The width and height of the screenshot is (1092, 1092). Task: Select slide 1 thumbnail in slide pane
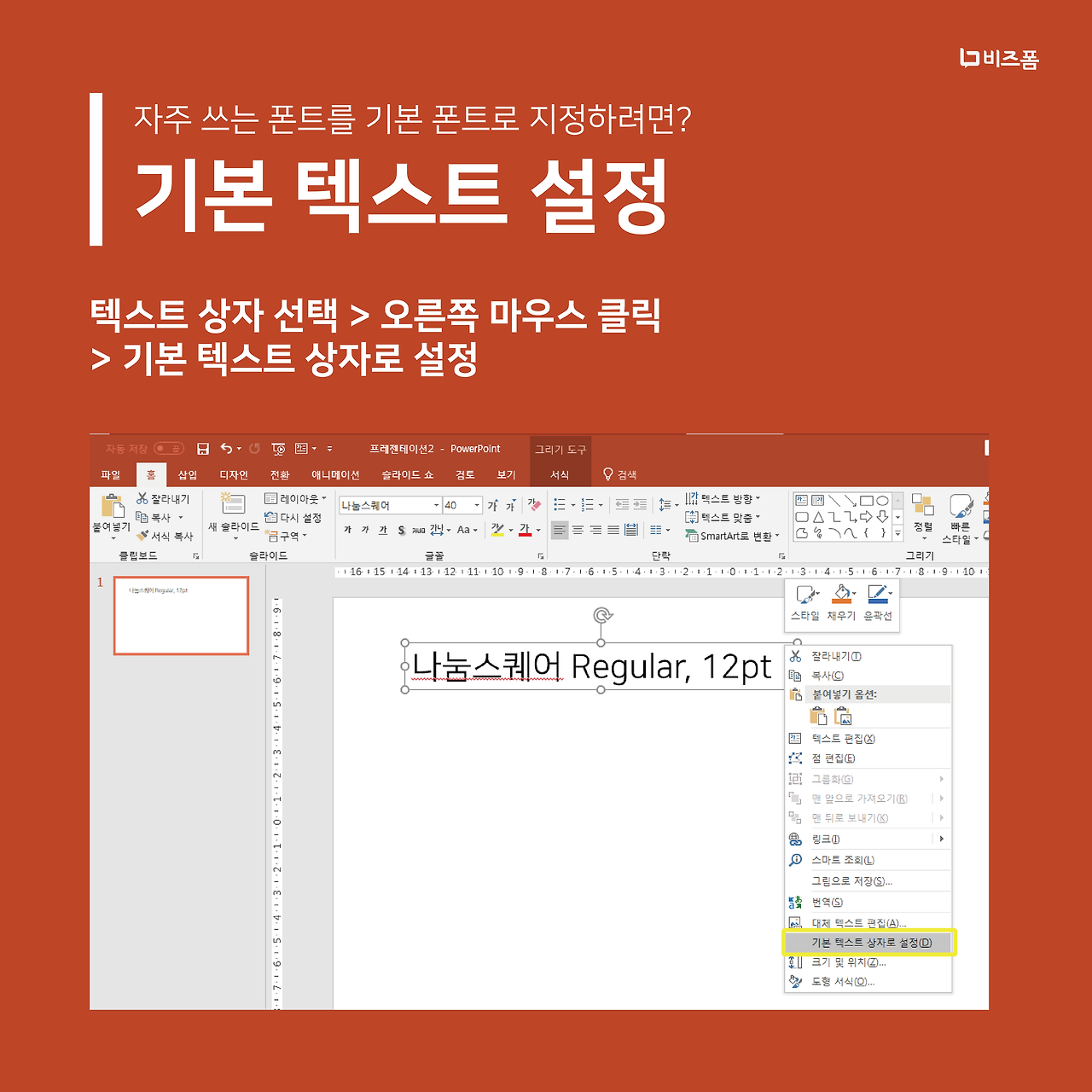pos(182,616)
